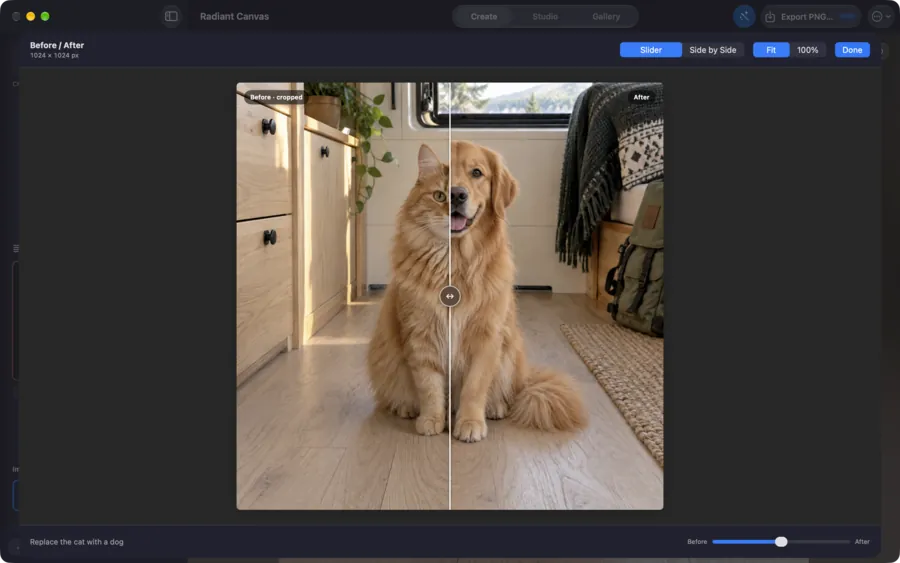Click the green zoom window button

click(45, 17)
